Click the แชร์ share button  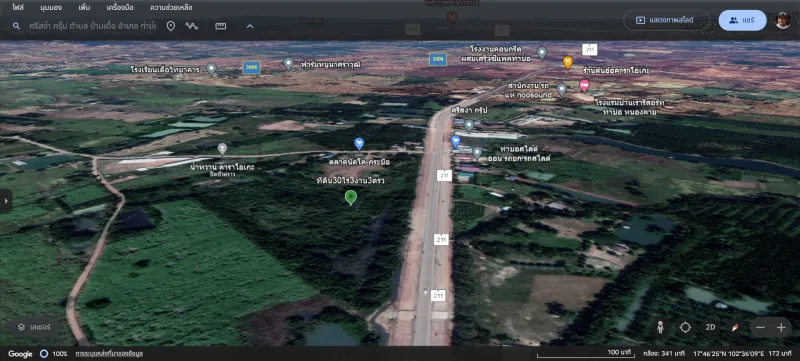pyautogui.click(x=742, y=20)
